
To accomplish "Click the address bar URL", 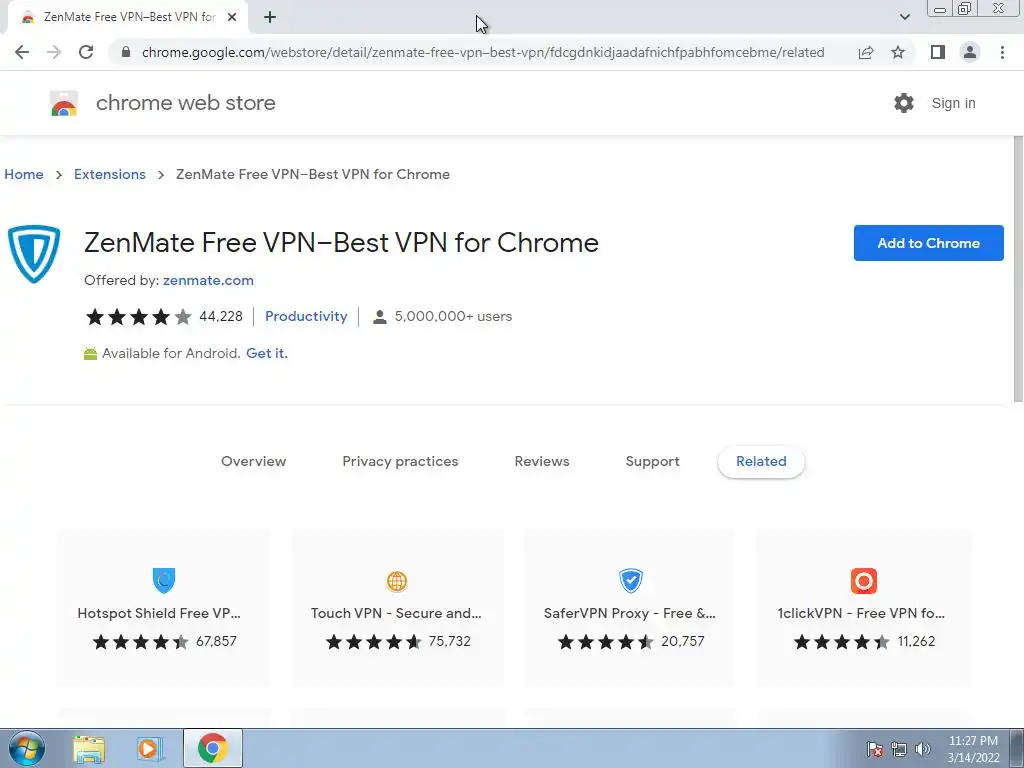I will pyautogui.click(x=483, y=52).
